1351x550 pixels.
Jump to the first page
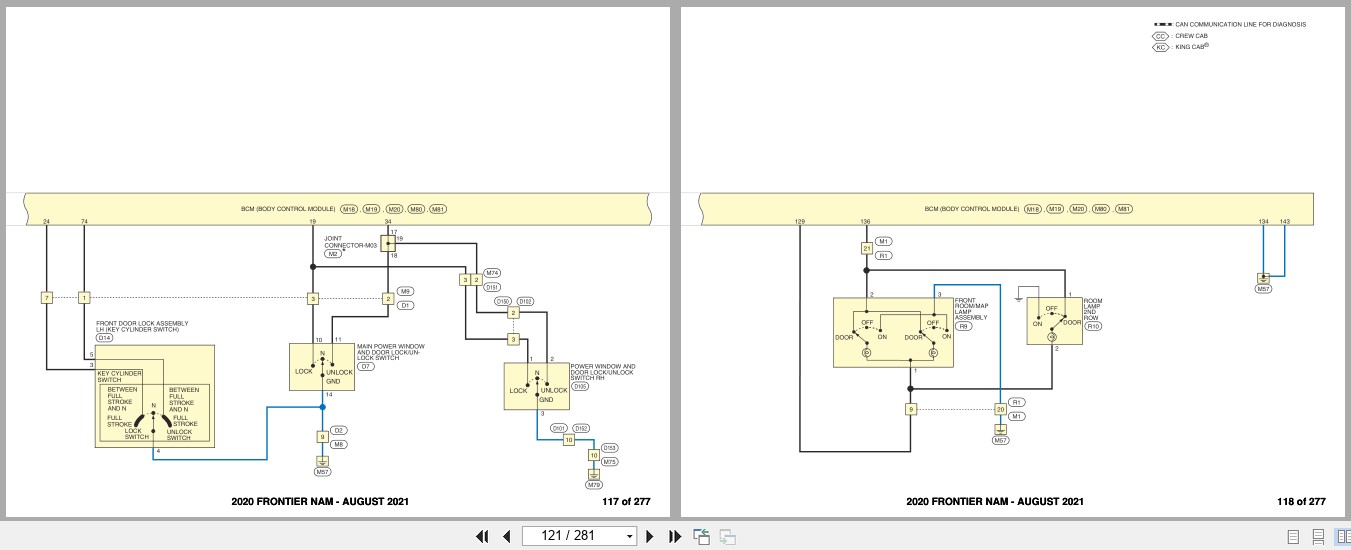click(x=483, y=536)
